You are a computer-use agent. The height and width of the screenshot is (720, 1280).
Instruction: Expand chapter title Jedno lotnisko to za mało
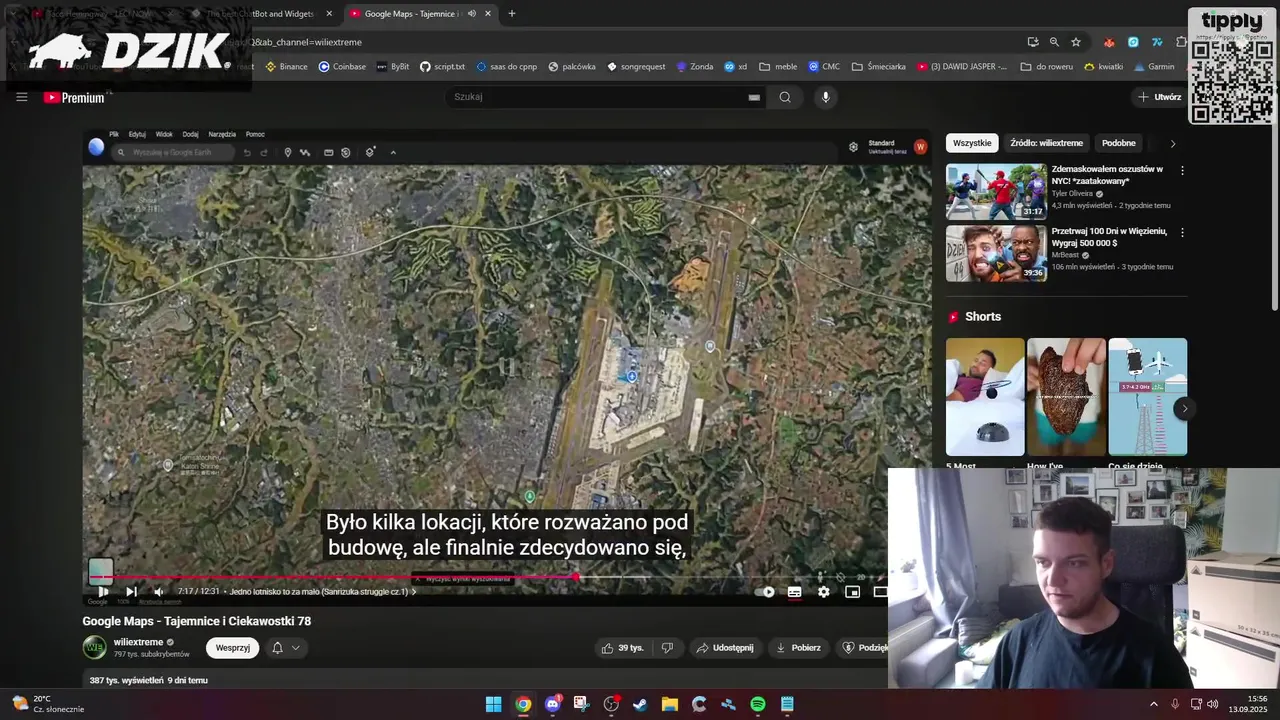pyautogui.click(x=323, y=591)
